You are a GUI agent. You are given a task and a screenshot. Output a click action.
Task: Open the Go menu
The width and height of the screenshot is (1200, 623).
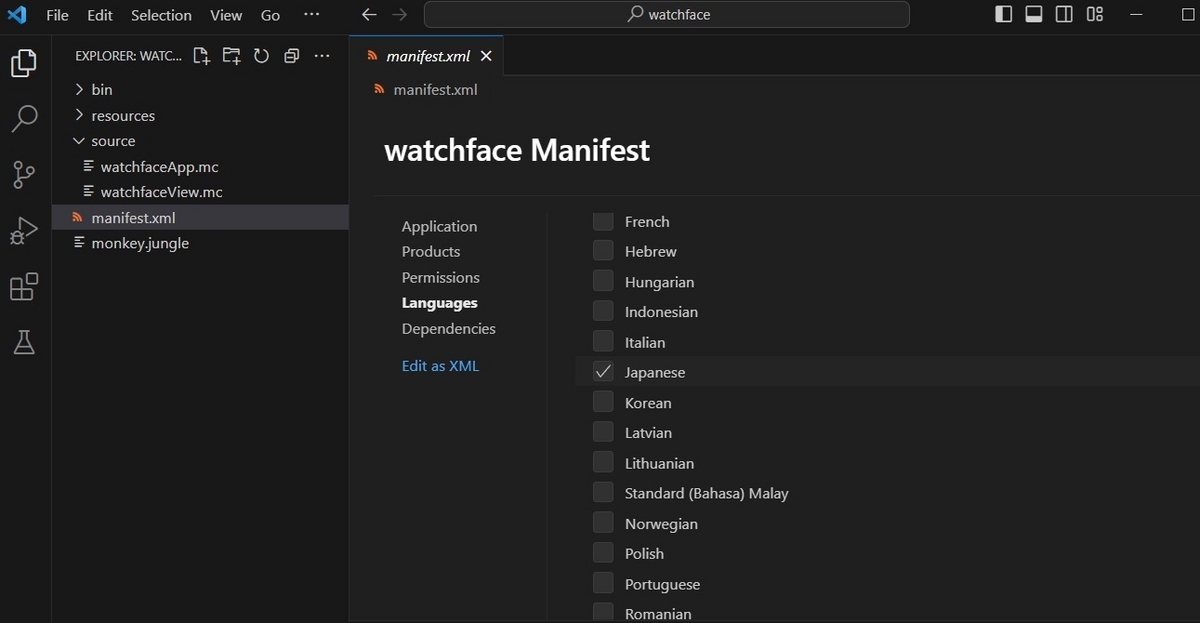[270, 15]
